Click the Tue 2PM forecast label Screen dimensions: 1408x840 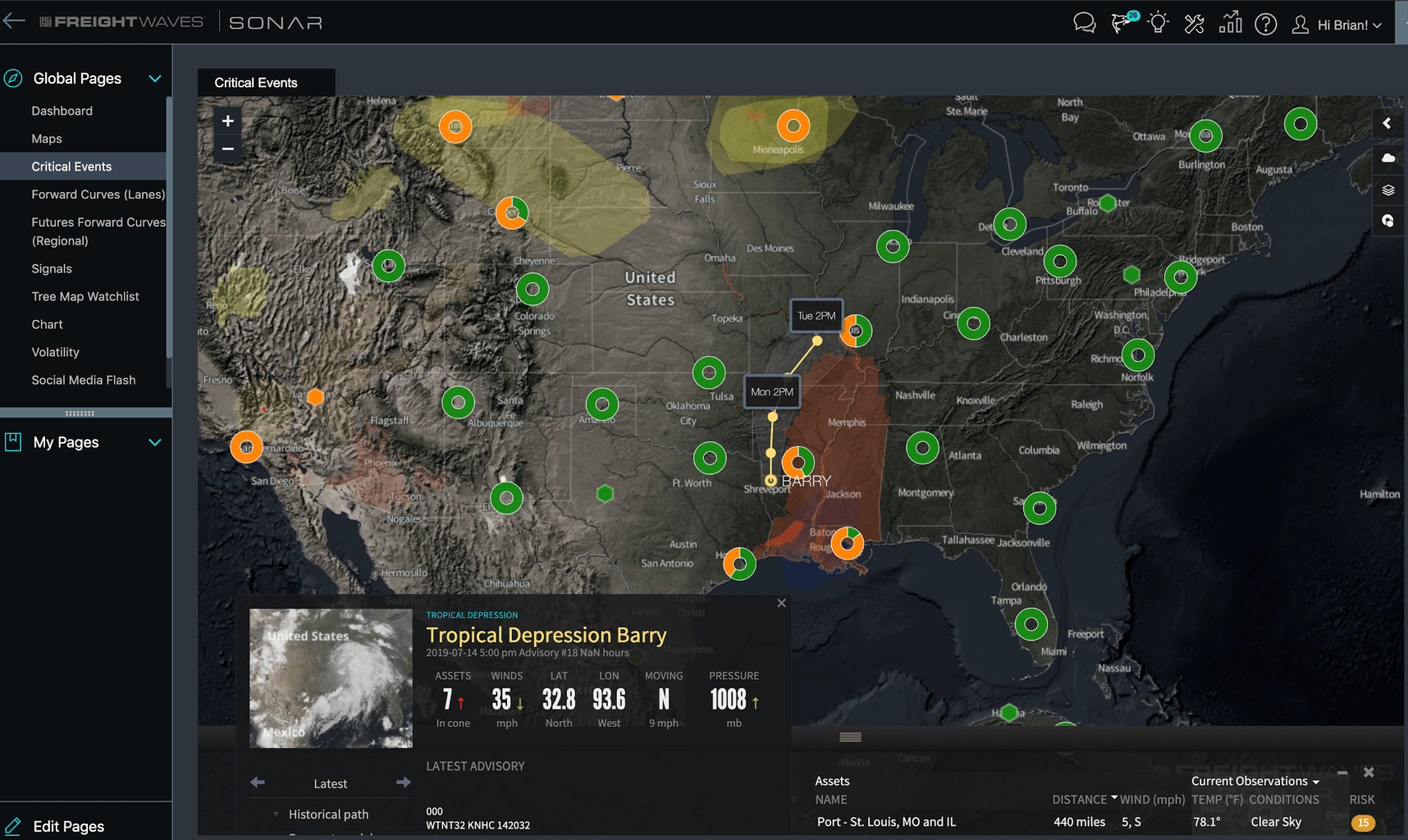[x=816, y=316]
